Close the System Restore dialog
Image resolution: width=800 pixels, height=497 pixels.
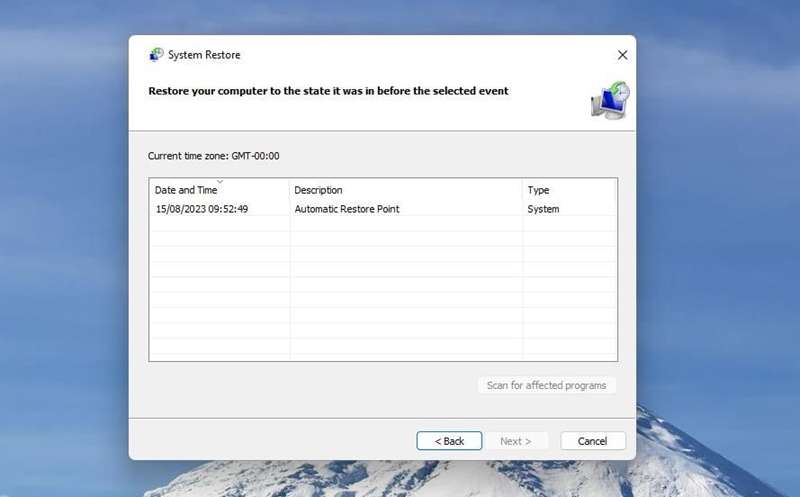coord(622,55)
